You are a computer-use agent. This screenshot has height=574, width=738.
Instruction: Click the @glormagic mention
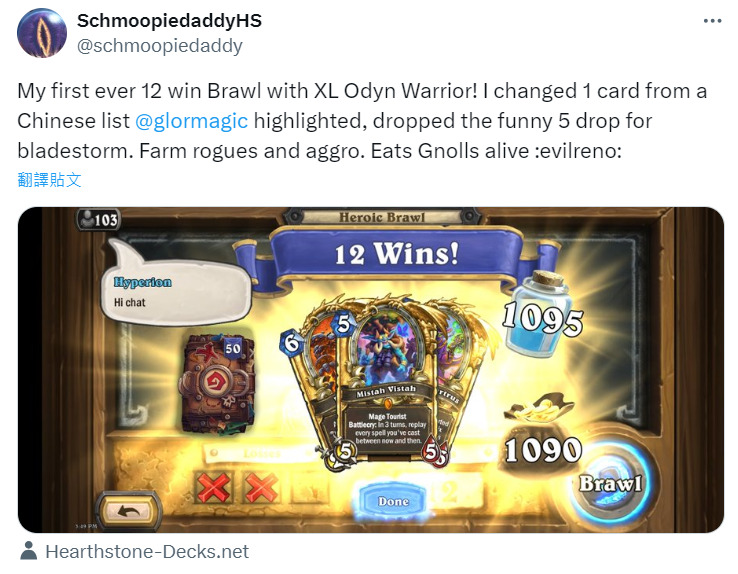pos(192,121)
